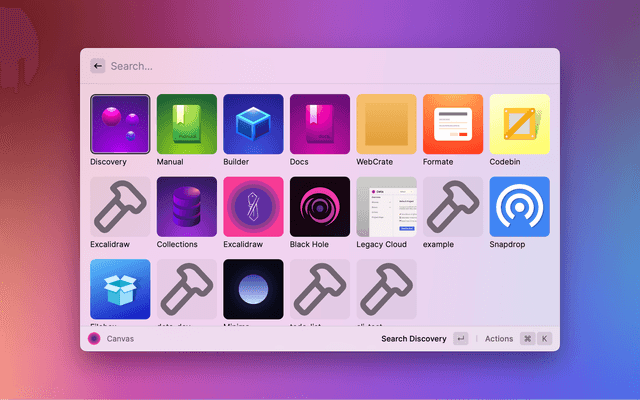Viewport: 640px width, 400px height.
Task: Select the green Manual book icon
Action: (x=187, y=124)
